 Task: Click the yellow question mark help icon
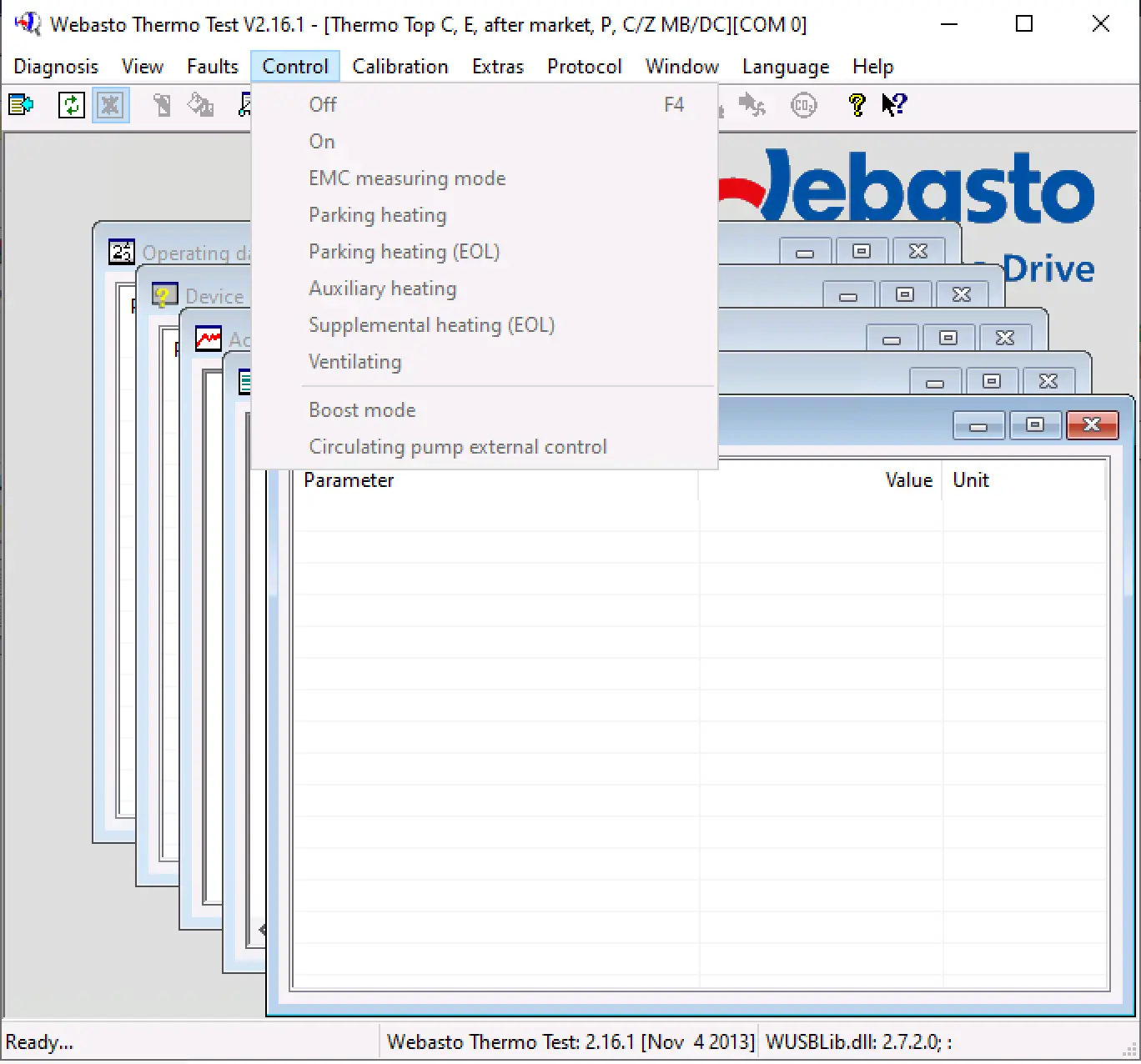click(857, 105)
